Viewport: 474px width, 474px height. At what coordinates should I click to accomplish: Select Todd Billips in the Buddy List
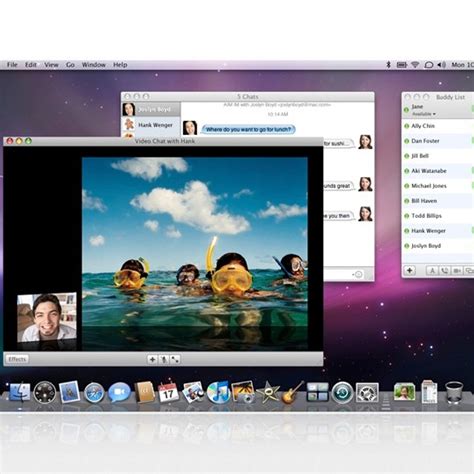point(438,216)
